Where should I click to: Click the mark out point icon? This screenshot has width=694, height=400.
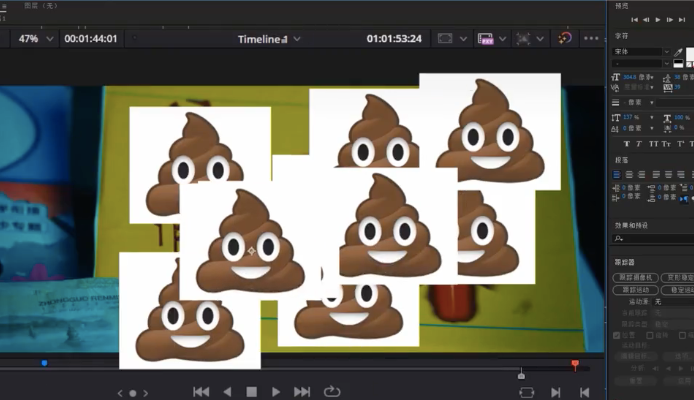pyautogui.click(x=584, y=392)
